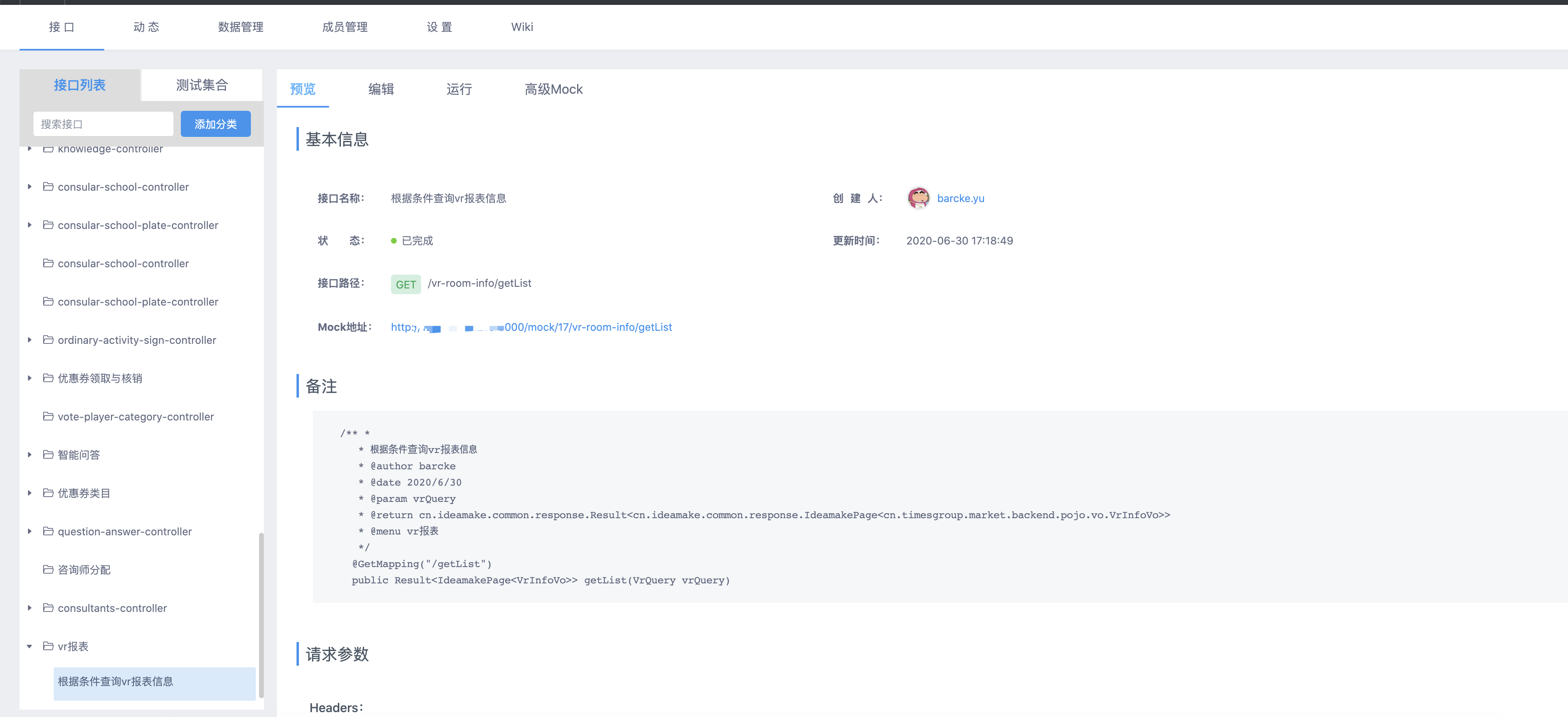This screenshot has width=1568, height=717.
Task: Click folder icon of consultants-controller
Action: click(48, 607)
